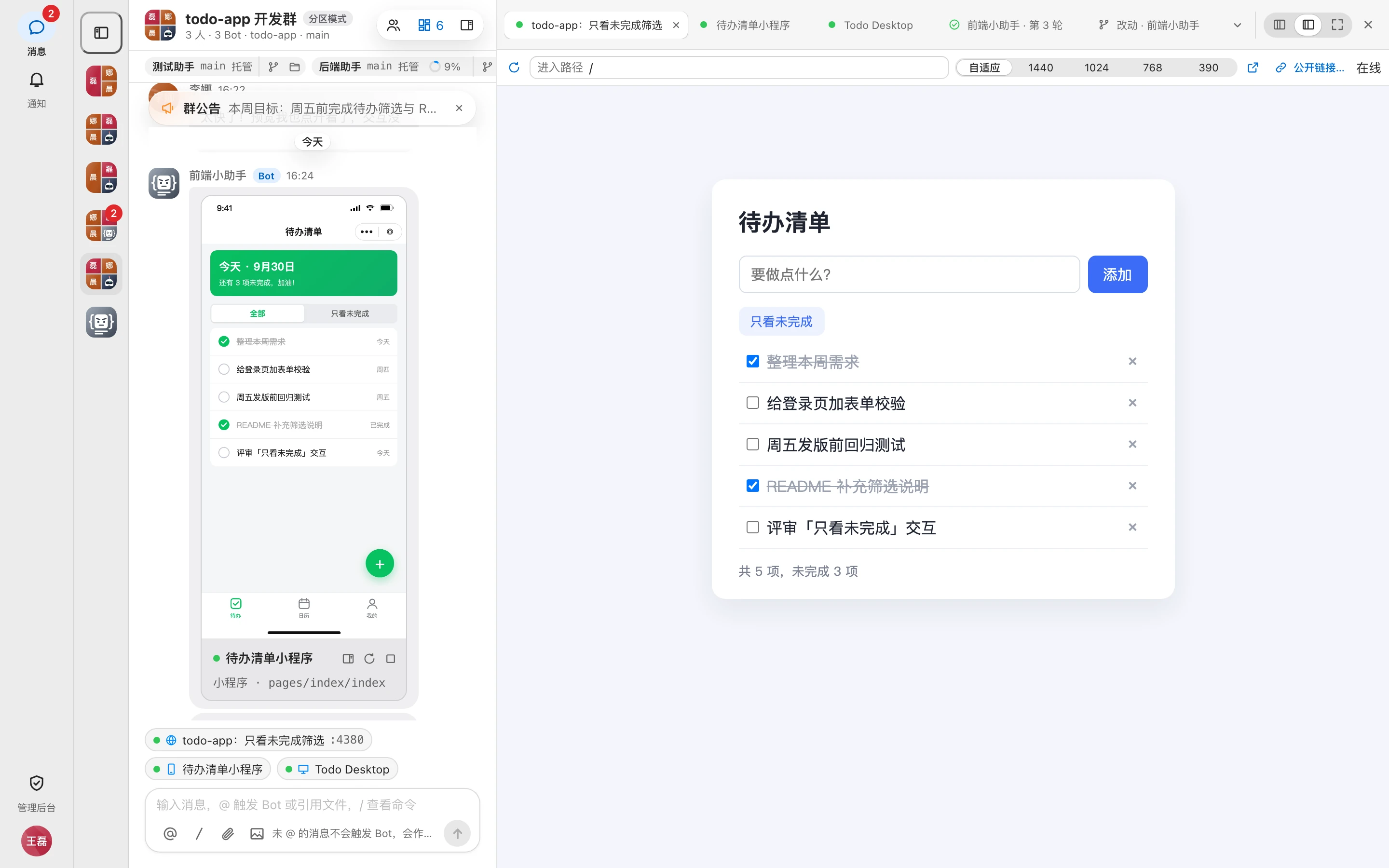Click the paperclip attach icon
The width and height of the screenshot is (1389, 868).
click(228, 833)
